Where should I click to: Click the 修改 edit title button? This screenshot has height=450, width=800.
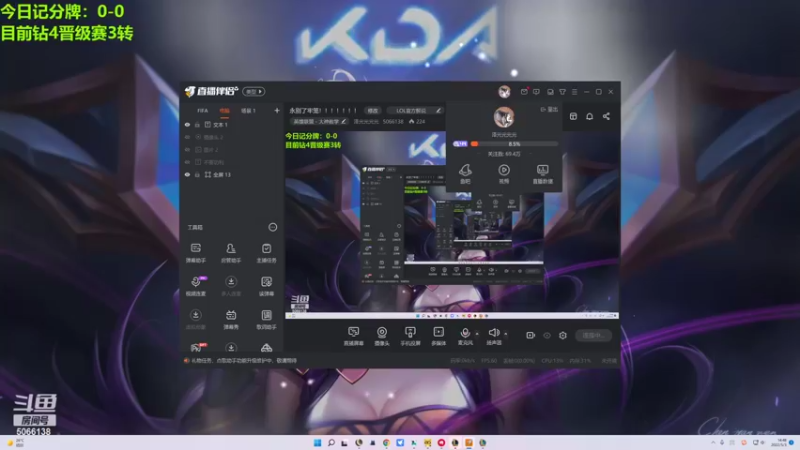[372, 110]
